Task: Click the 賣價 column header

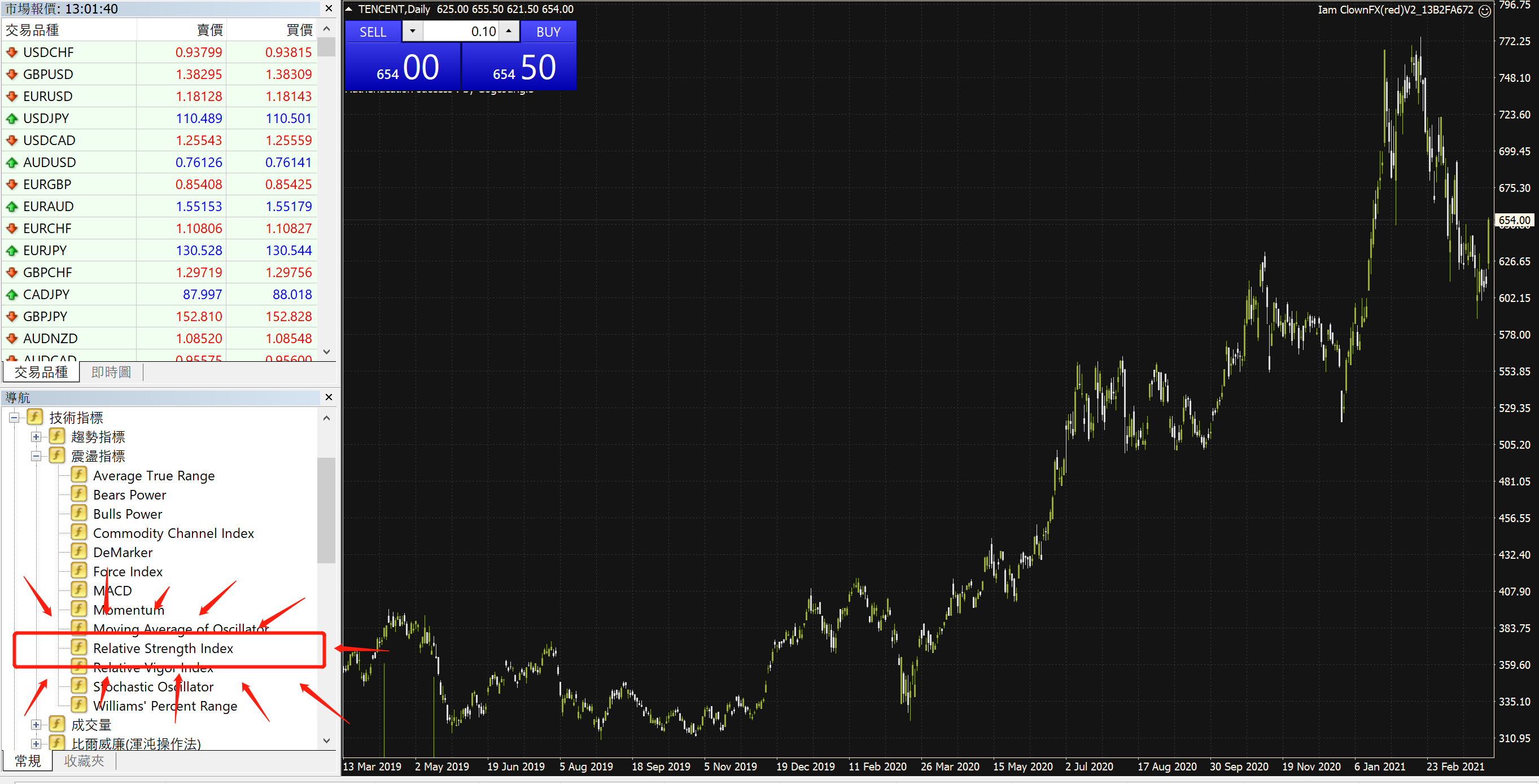Action: (182, 30)
